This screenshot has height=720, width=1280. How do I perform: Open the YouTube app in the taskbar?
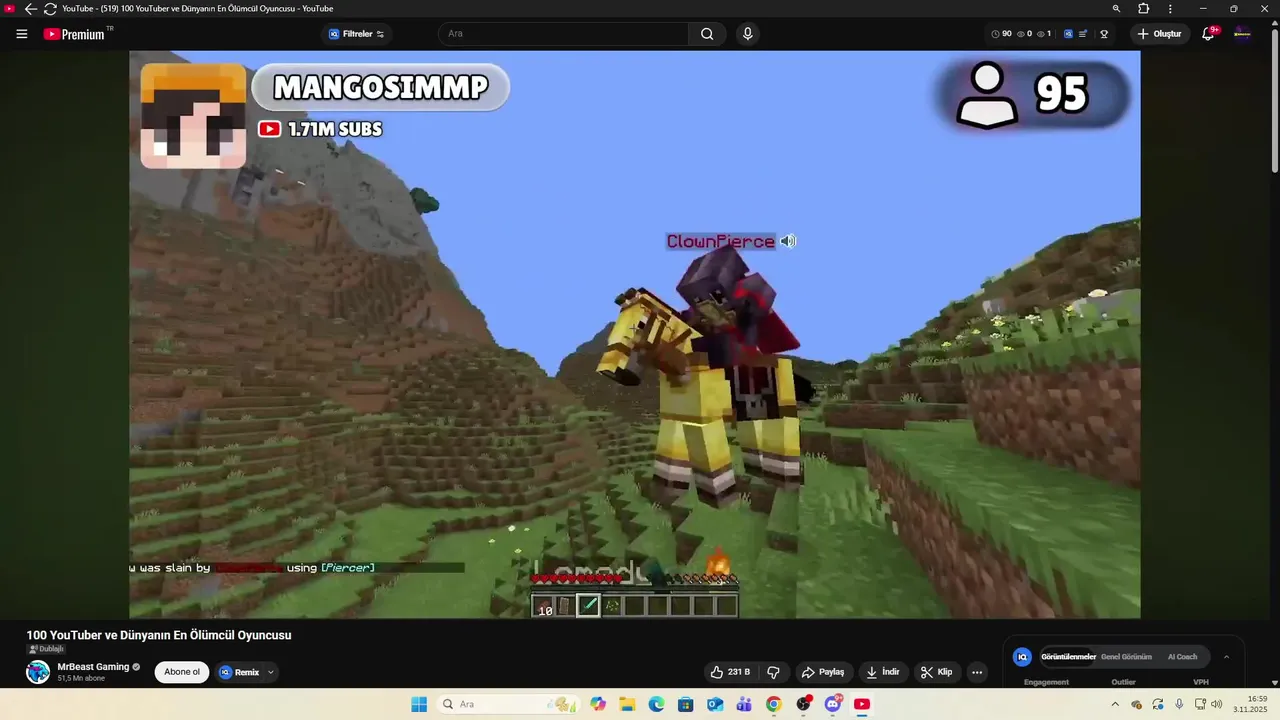pyautogui.click(x=862, y=704)
